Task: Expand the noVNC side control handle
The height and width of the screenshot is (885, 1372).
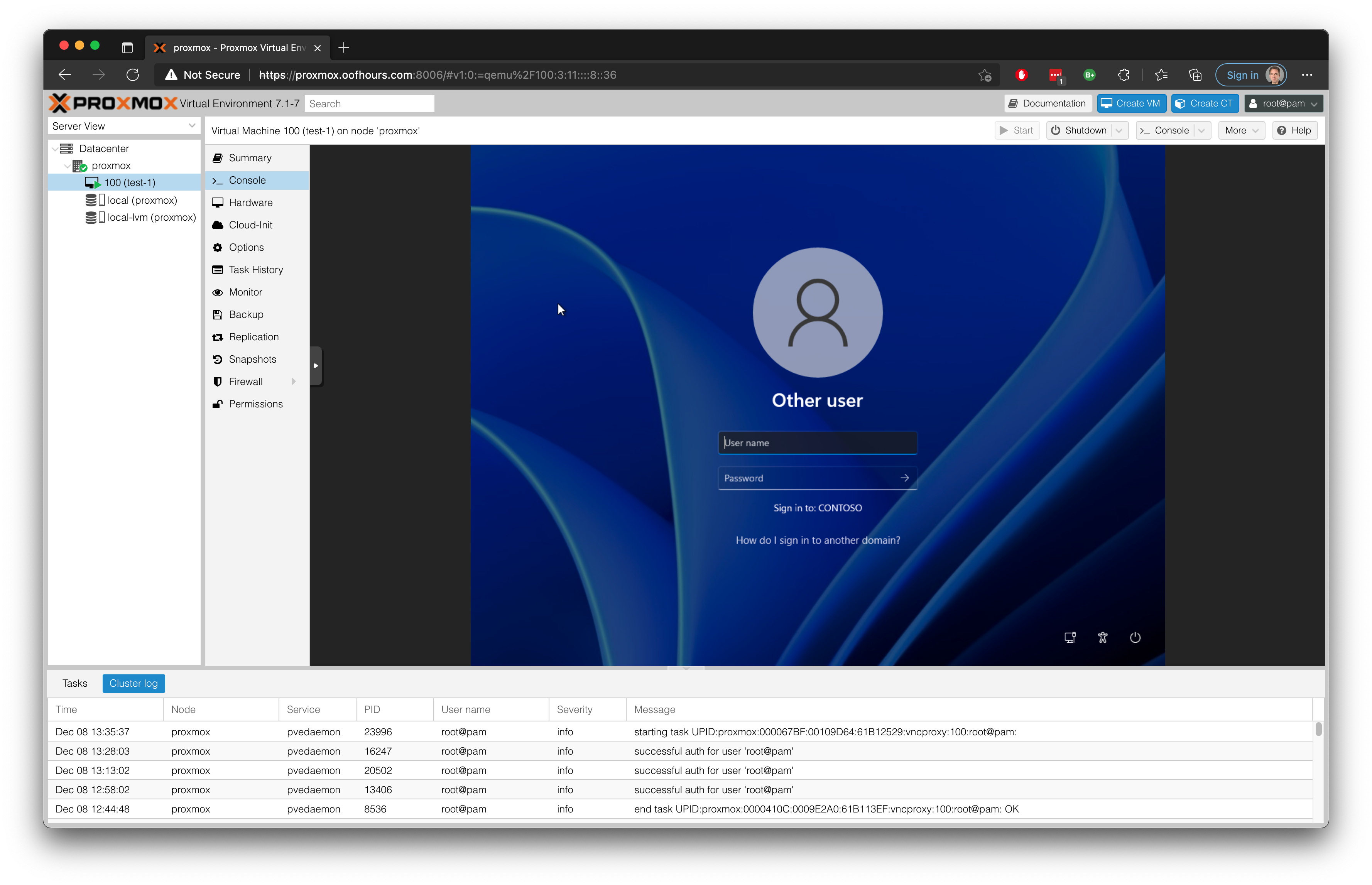Action: (x=316, y=365)
